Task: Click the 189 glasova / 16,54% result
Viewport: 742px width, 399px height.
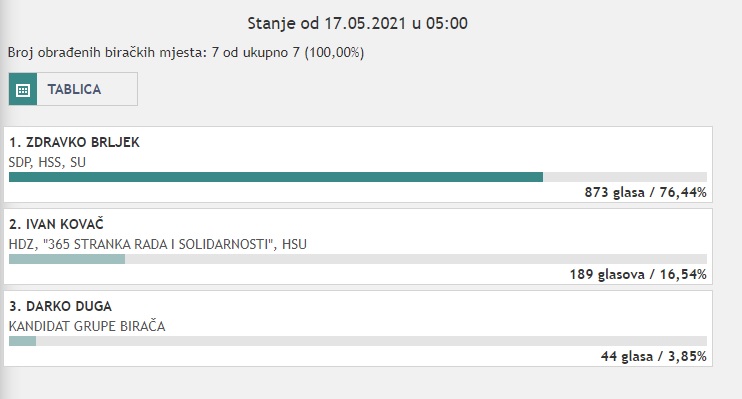Action: (638, 274)
